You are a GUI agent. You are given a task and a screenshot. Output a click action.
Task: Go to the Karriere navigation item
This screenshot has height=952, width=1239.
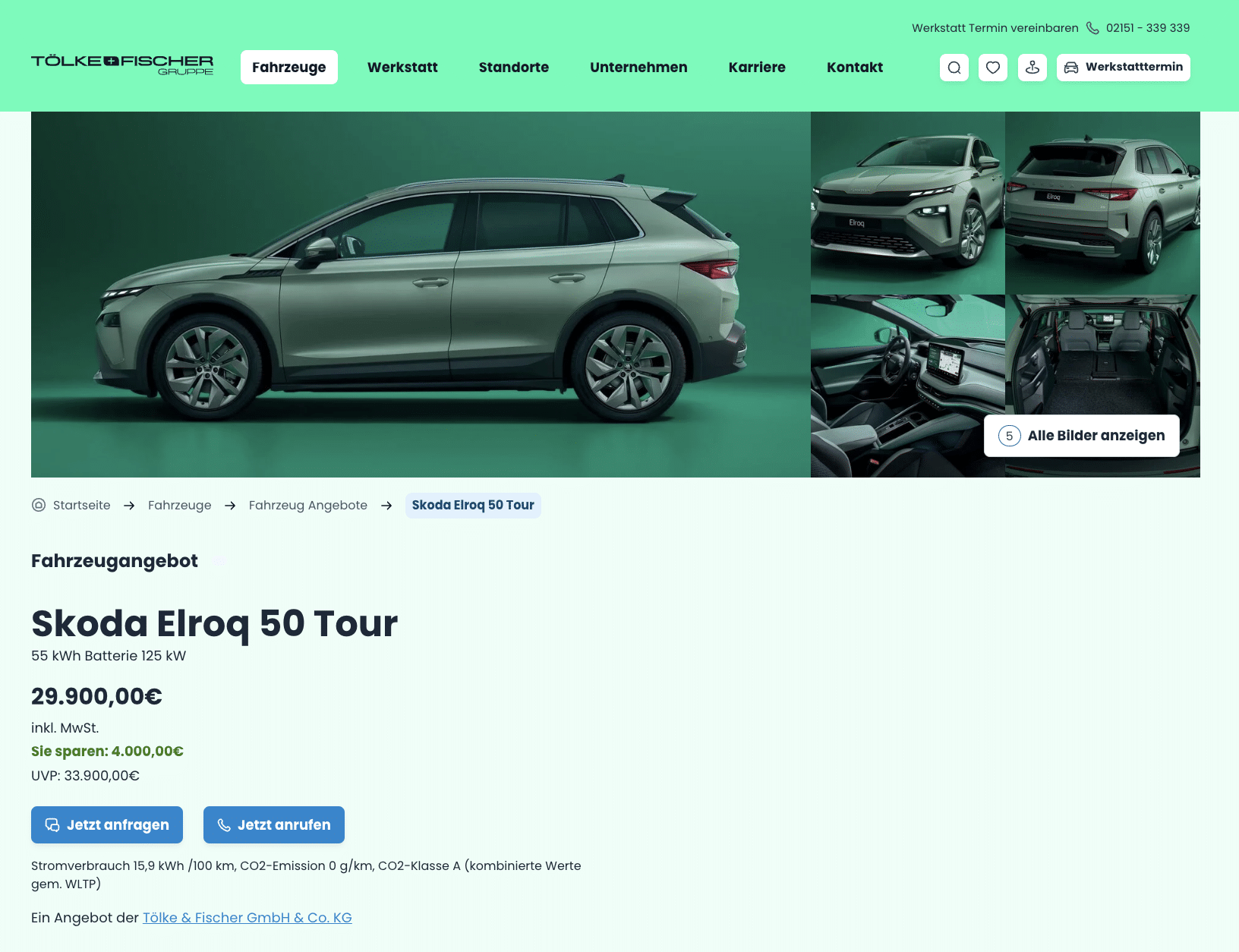point(757,68)
